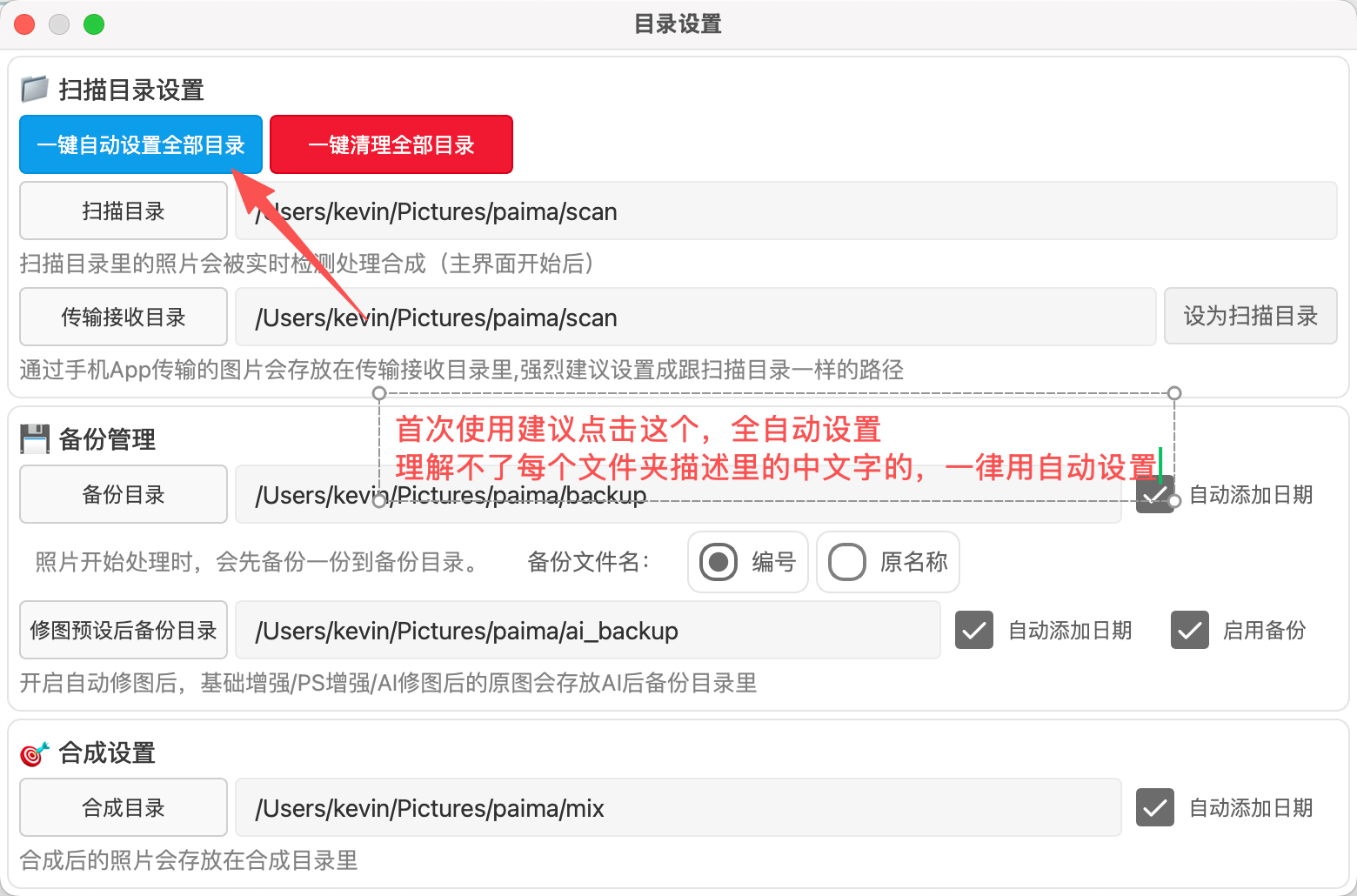This screenshot has width=1357, height=896.
Task: Click the target icon beside 合成设置
Action: coord(34,753)
